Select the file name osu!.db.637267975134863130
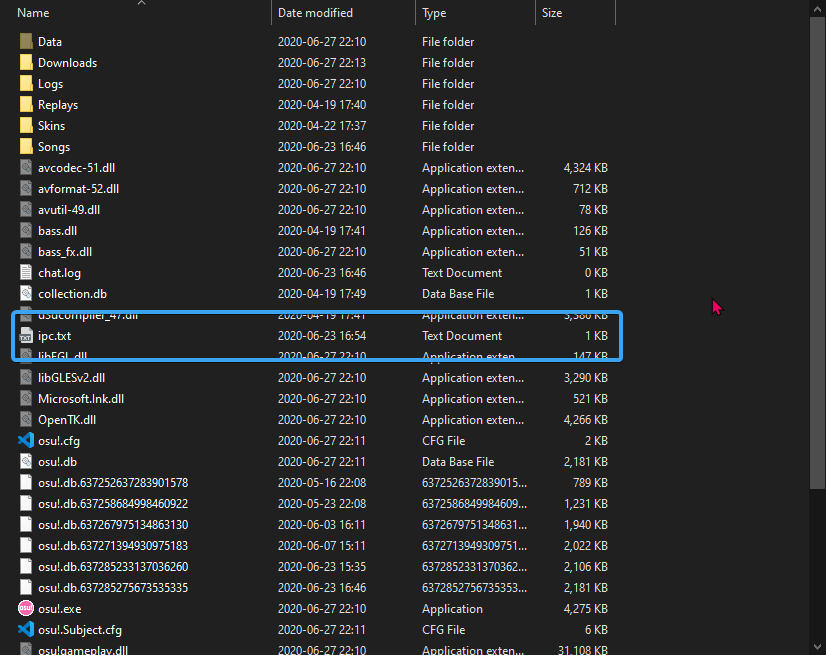 113,525
